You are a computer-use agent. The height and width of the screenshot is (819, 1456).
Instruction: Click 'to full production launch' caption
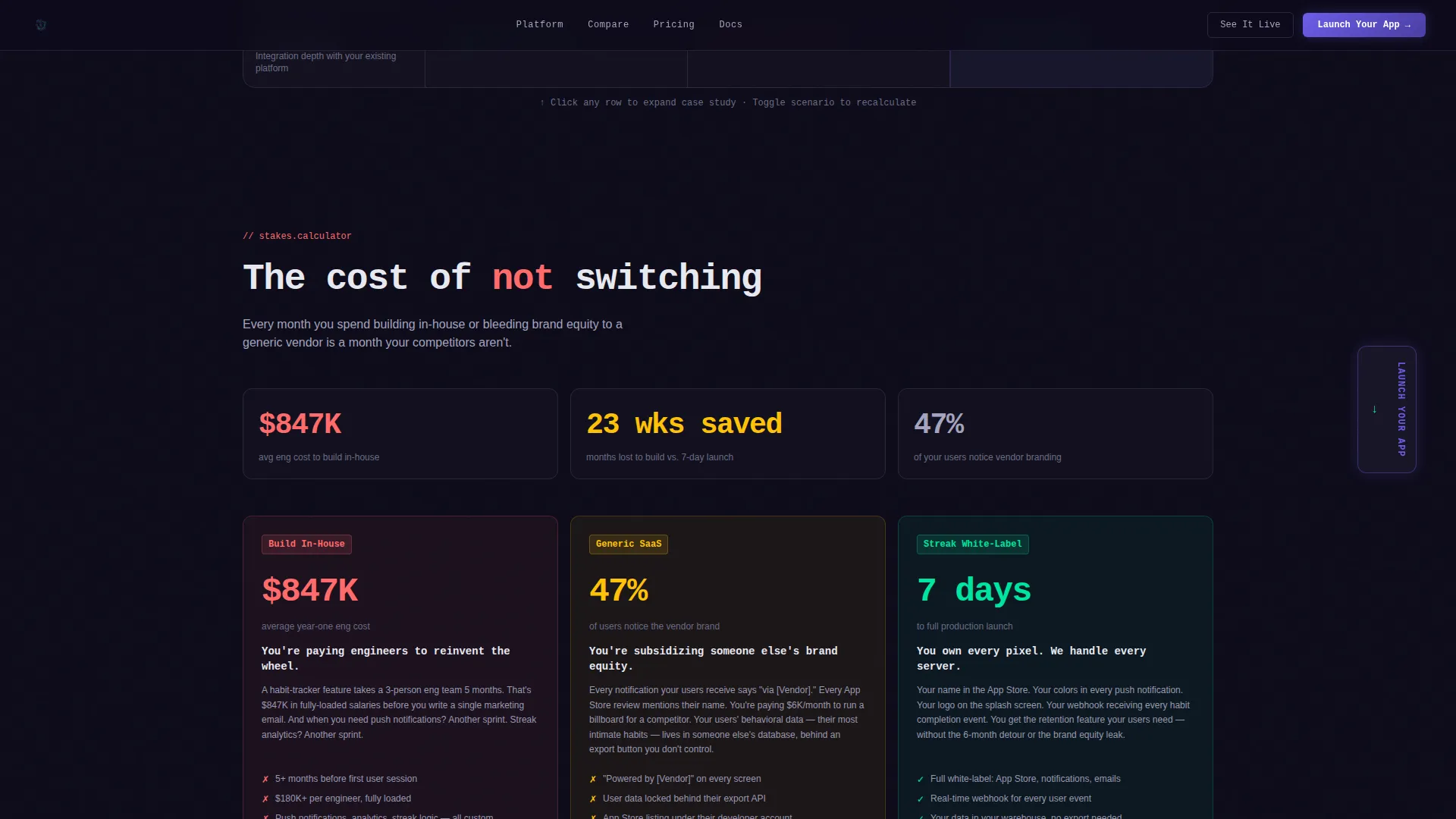964,626
